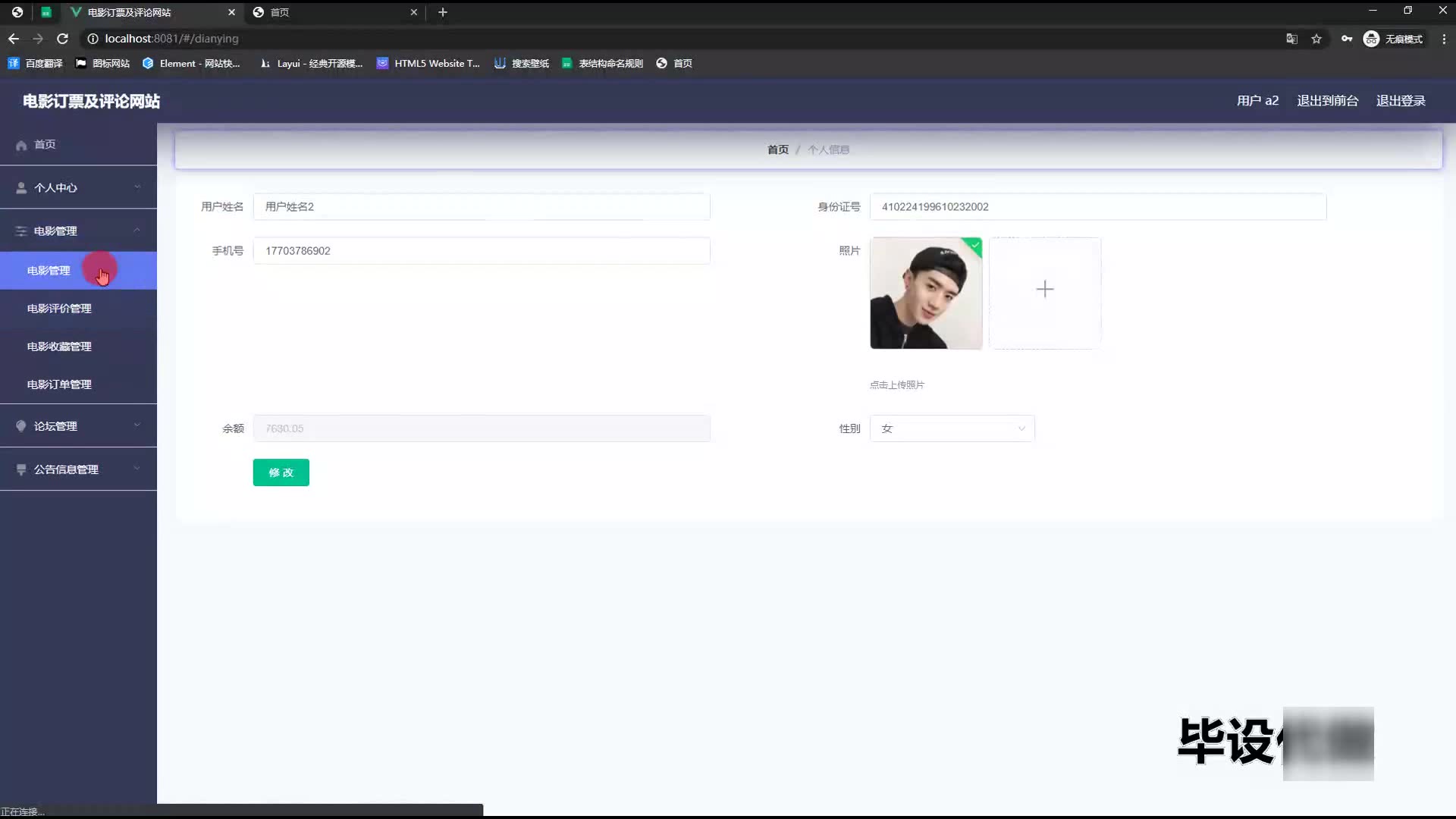
Task: Collapse the 电影管理 chevron
Action: tap(137, 231)
